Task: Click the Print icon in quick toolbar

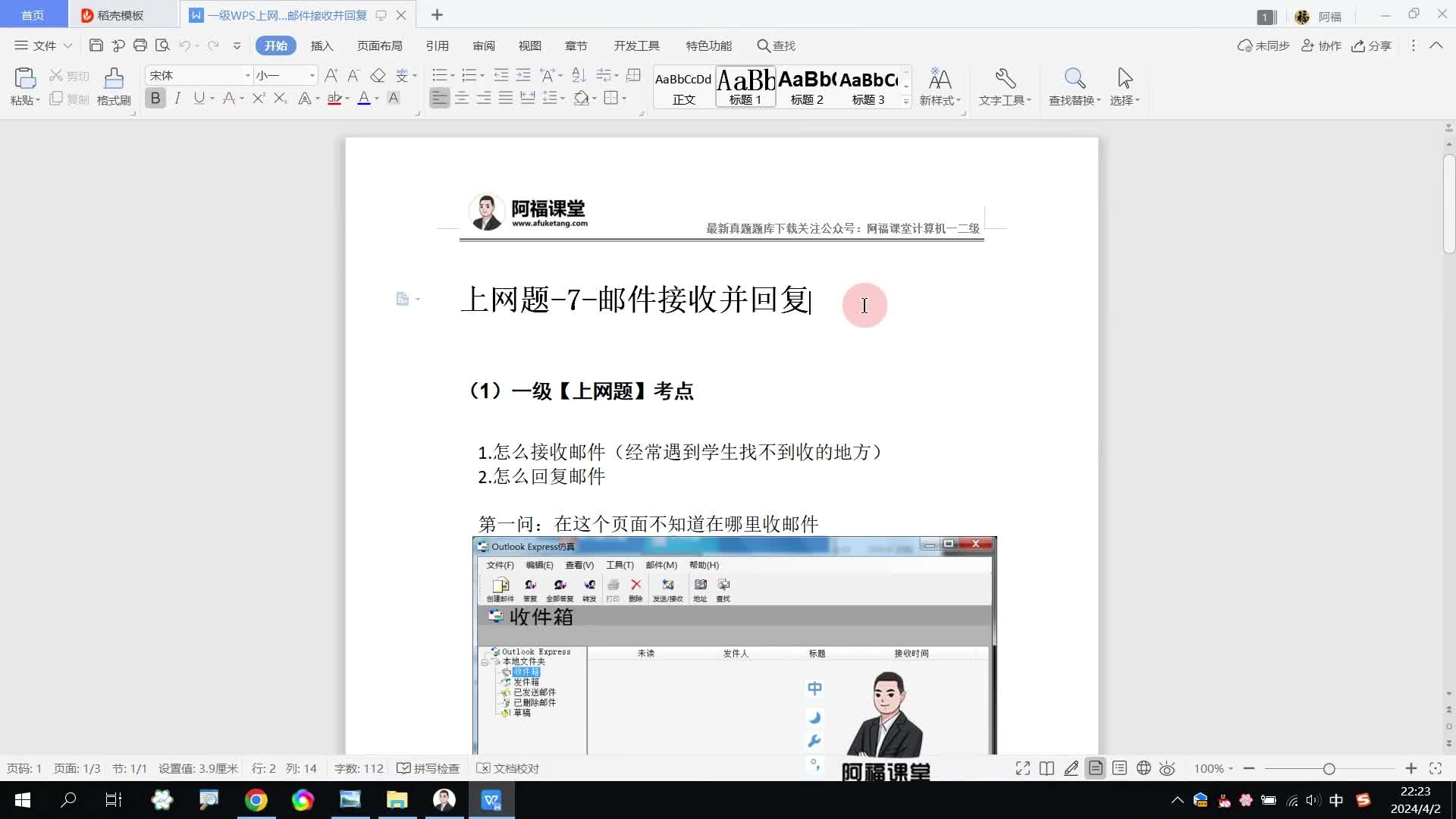Action: [x=140, y=45]
